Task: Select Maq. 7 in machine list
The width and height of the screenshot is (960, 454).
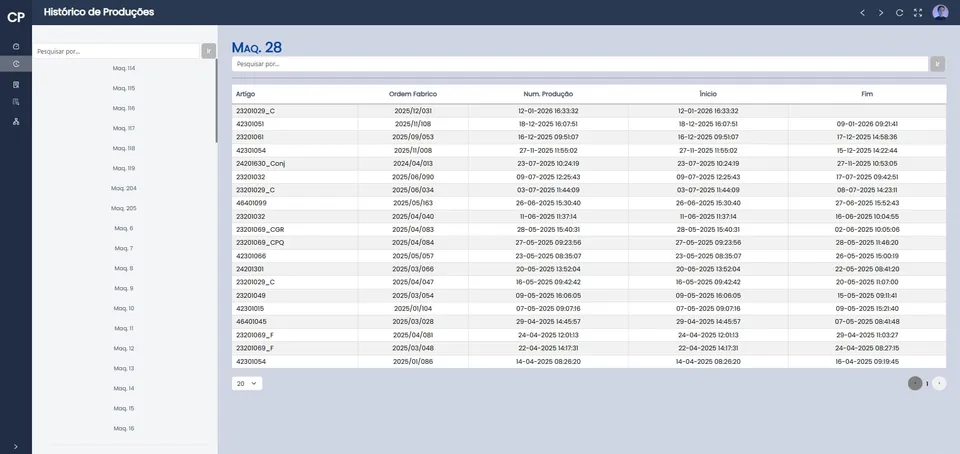Action: click(x=124, y=248)
